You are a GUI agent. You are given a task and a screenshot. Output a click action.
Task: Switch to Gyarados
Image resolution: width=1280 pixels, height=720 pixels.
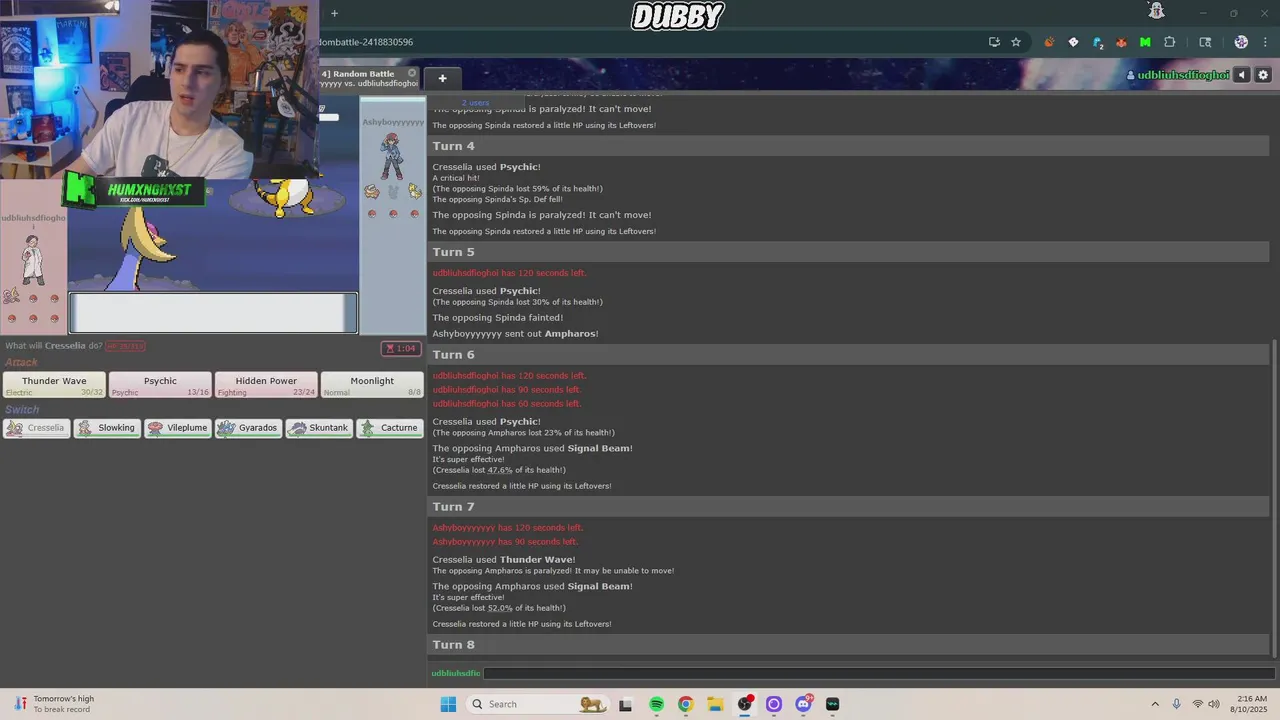pyautogui.click(x=248, y=428)
